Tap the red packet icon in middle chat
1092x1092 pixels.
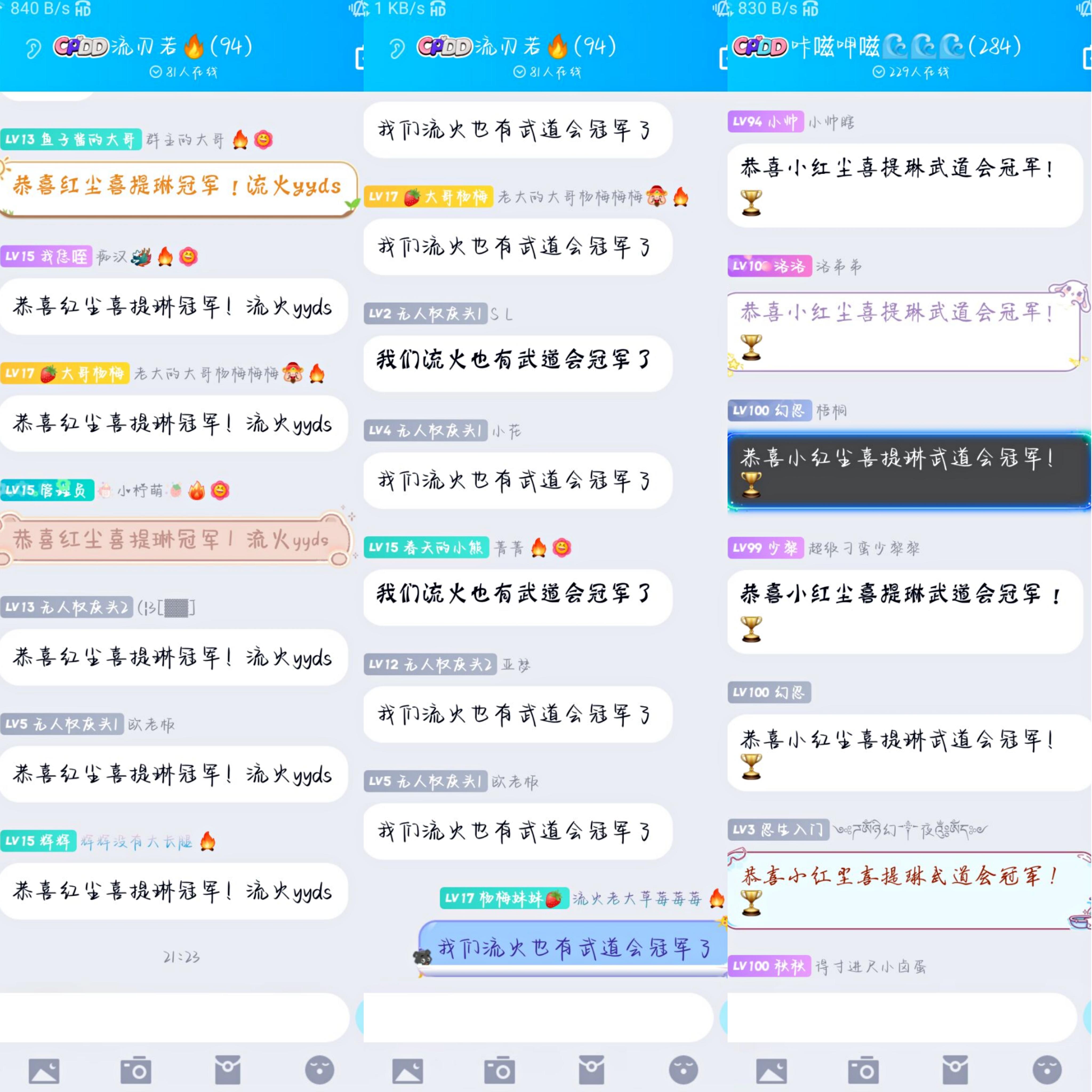pos(591,1070)
